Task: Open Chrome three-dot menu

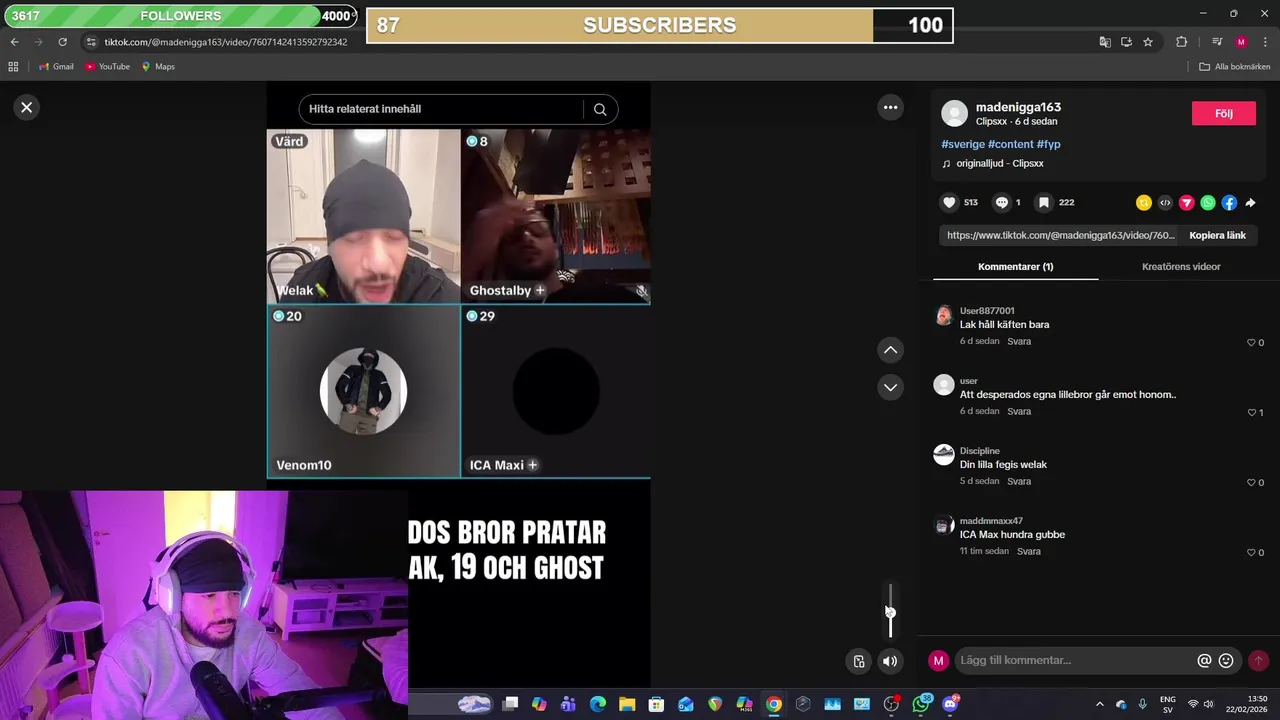Action: click(x=1266, y=42)
